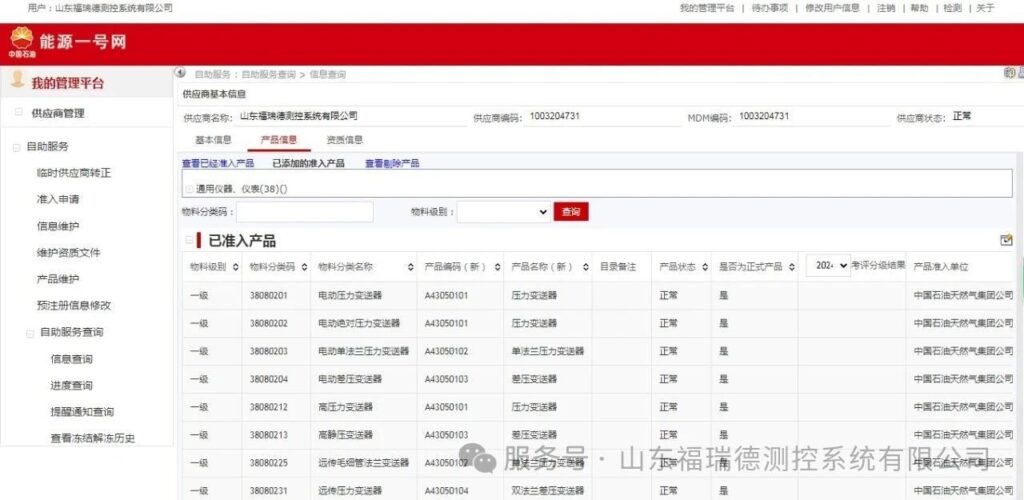The image size is (1024, 500).
Task: Open 提醒通知查询 in the sidebar
Action: tap(82, 412)
